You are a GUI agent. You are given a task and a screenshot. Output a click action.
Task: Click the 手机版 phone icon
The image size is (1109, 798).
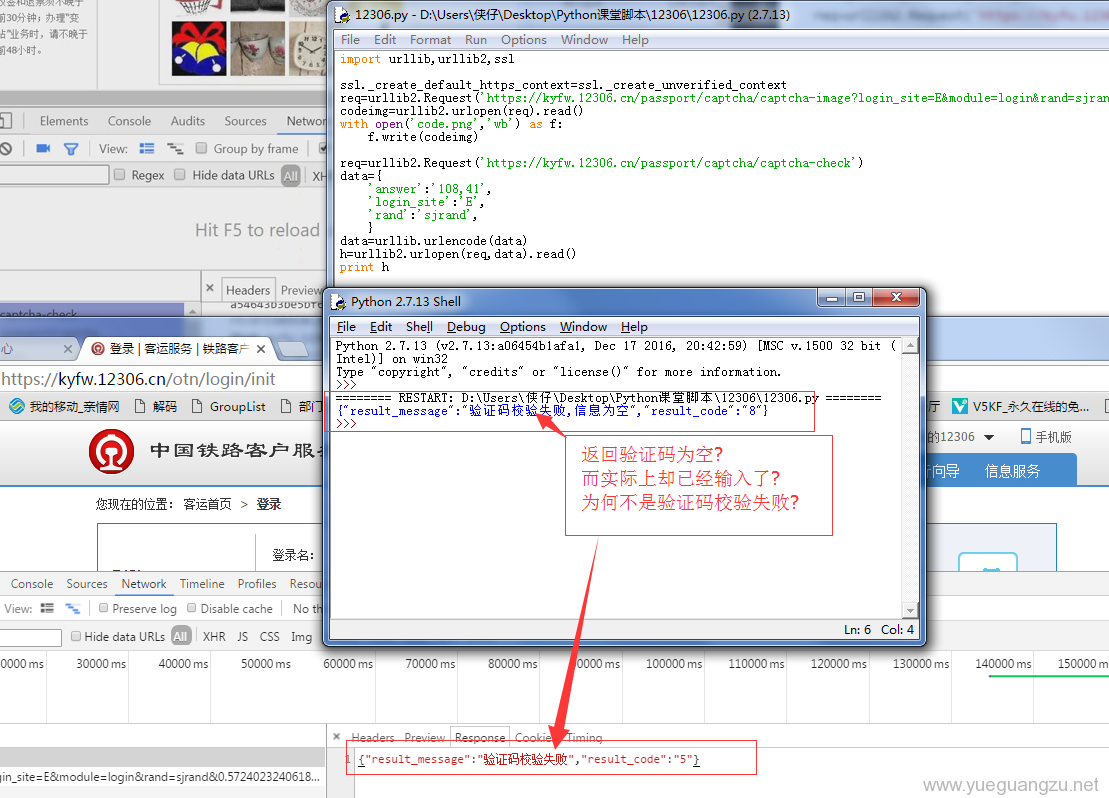click(1026, 436)
